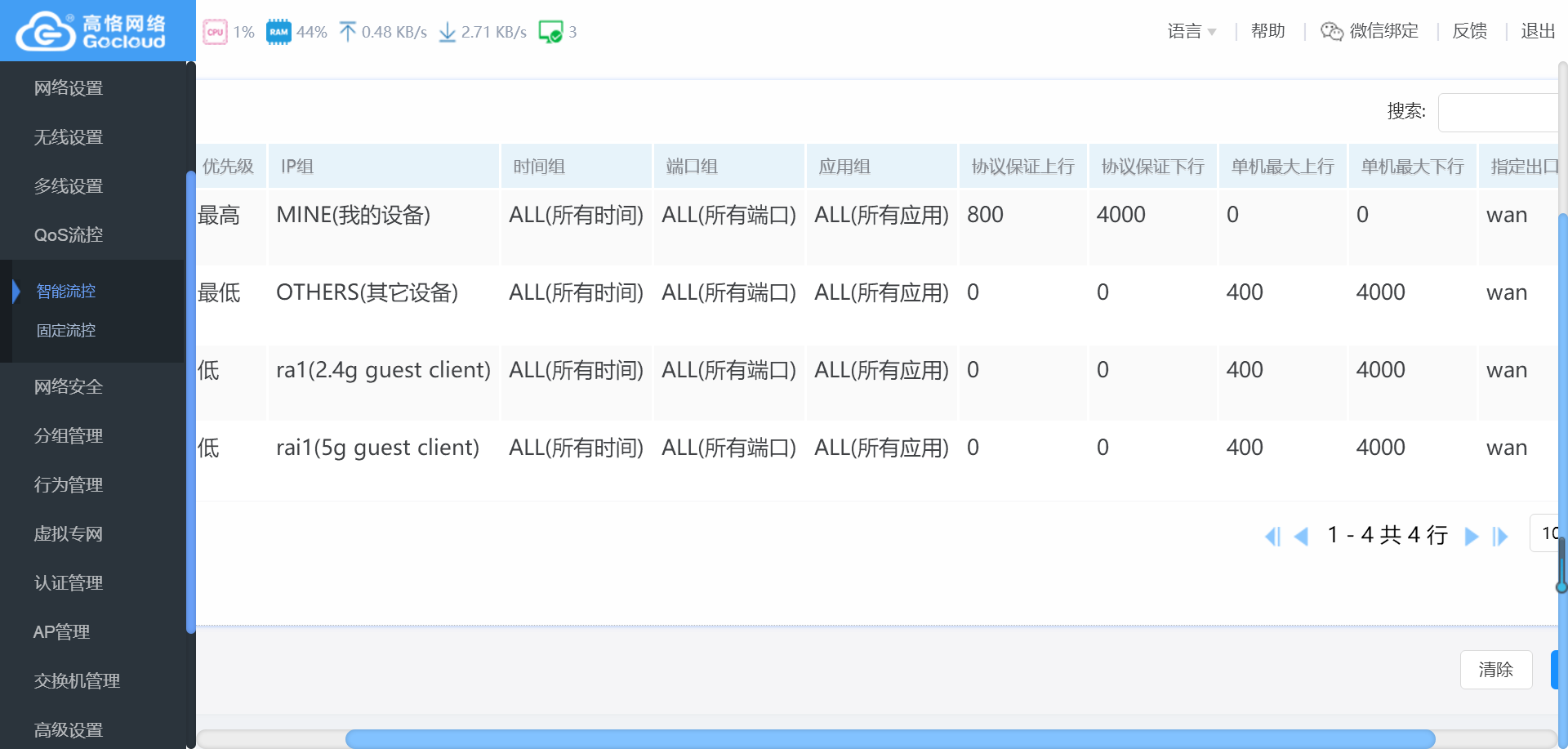1568x749 pixels.
Task: Click the upload speed arrow icon
Action: [348, 32]
